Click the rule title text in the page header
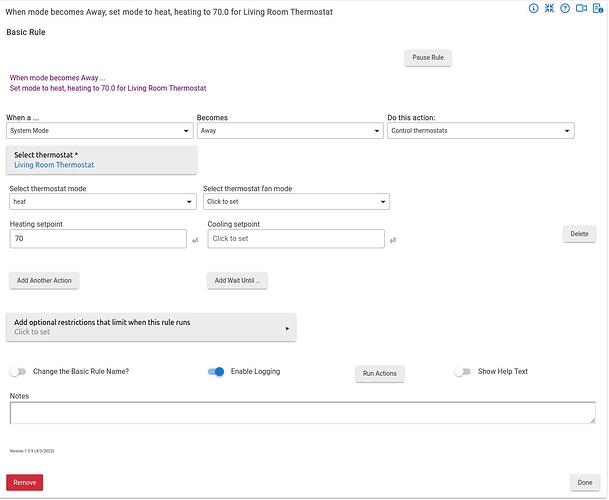 169,12
